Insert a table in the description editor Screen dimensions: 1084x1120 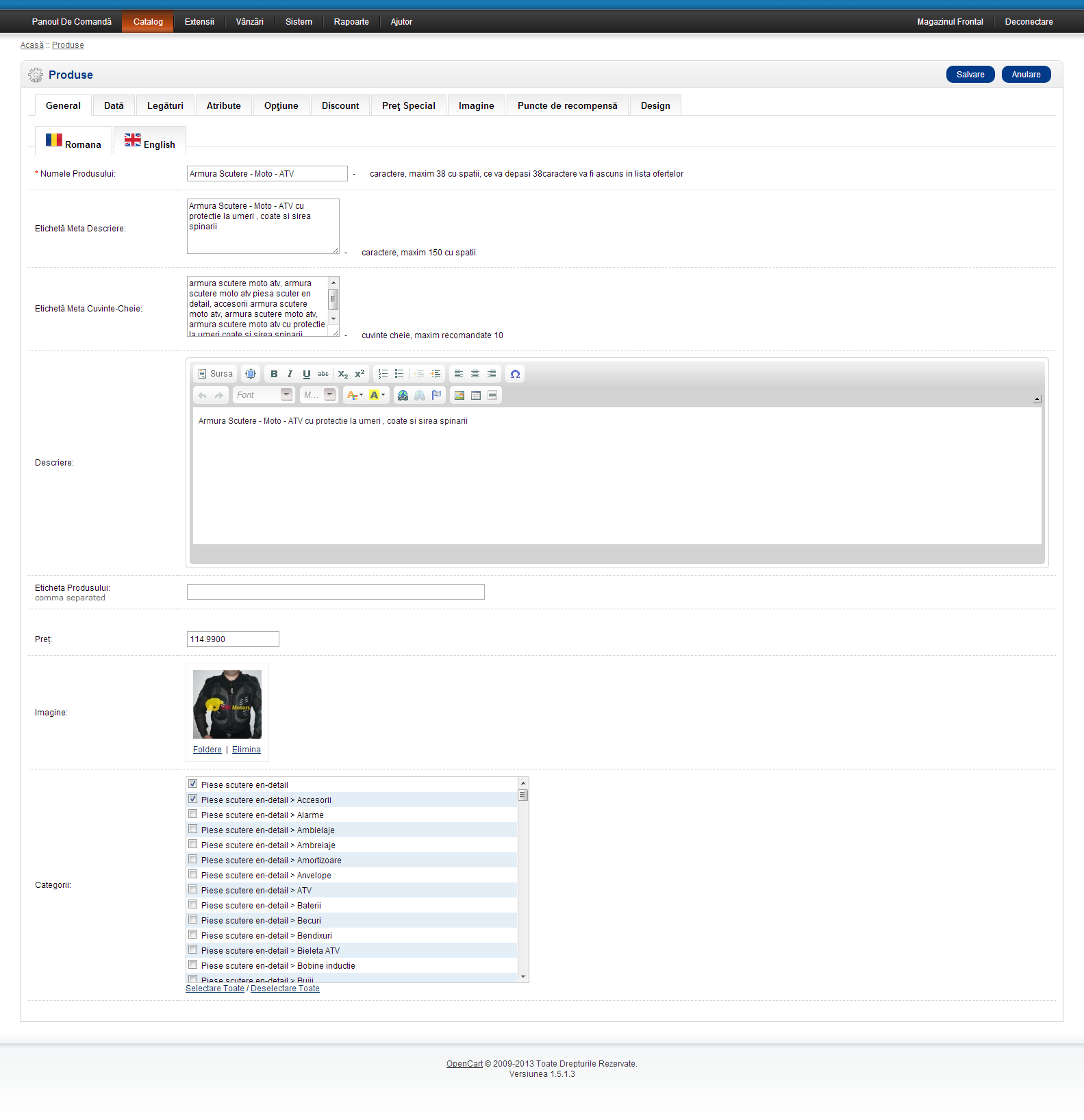click(x=476, y=395)
